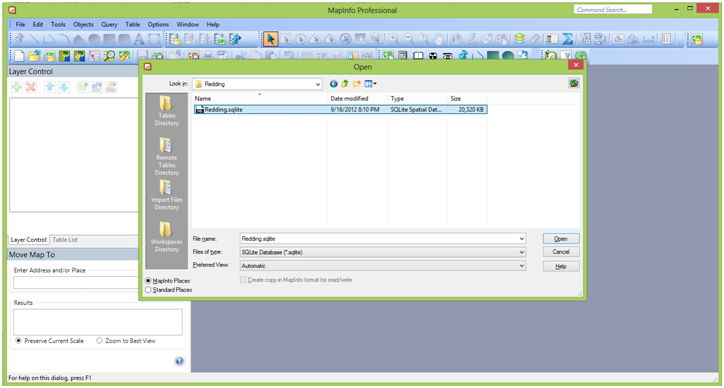
Task: Expand the Files of type dropdown
Action: tap(522, 252)
